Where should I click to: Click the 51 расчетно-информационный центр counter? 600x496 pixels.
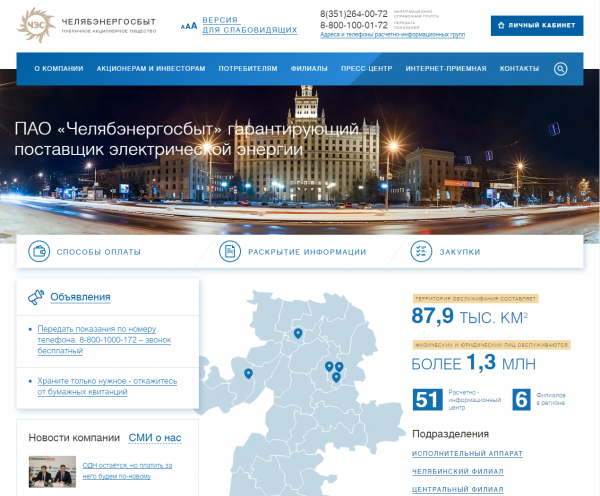coord(457,400)
